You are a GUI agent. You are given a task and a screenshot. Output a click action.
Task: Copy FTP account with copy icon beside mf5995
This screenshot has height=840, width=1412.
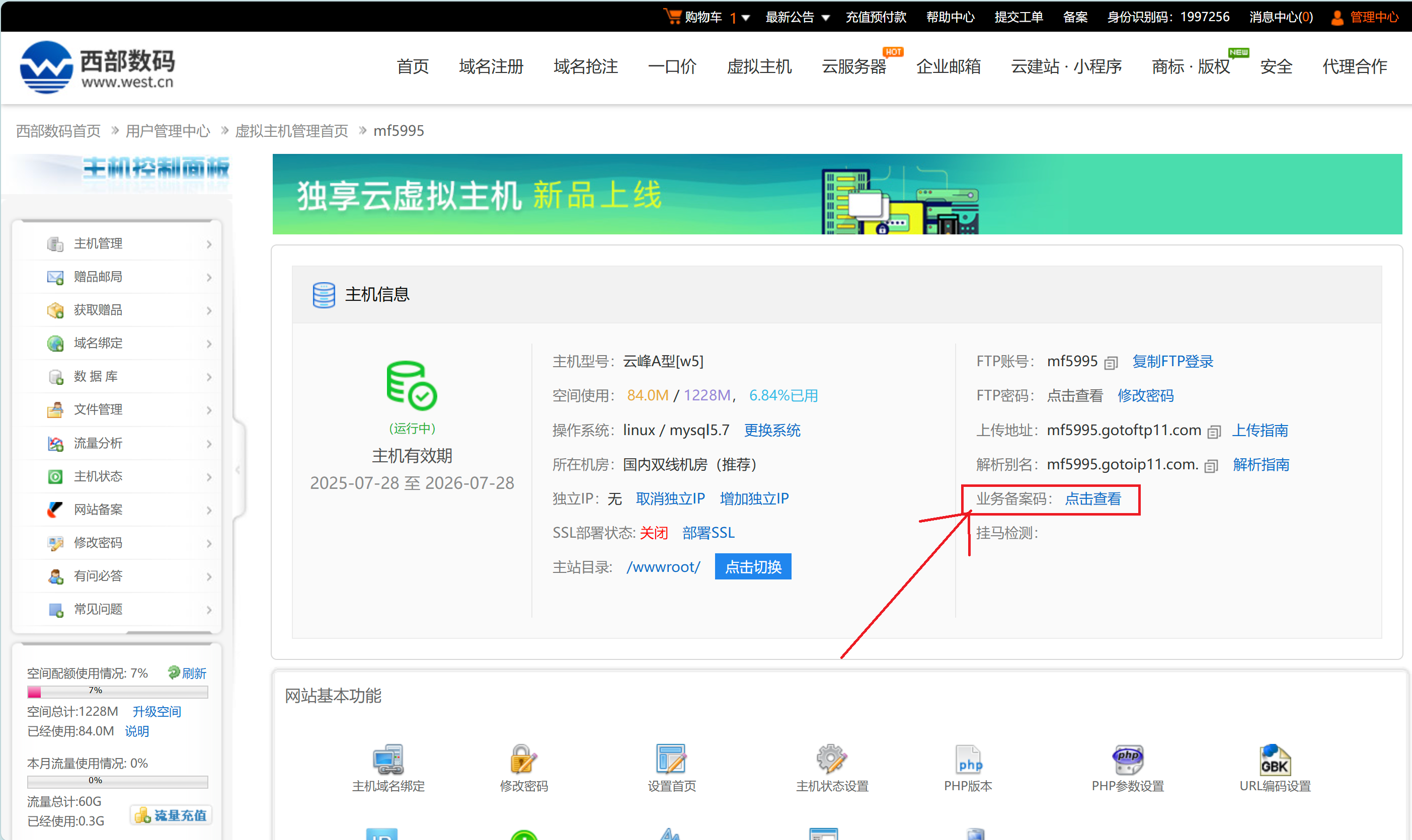pos(1111,363)
